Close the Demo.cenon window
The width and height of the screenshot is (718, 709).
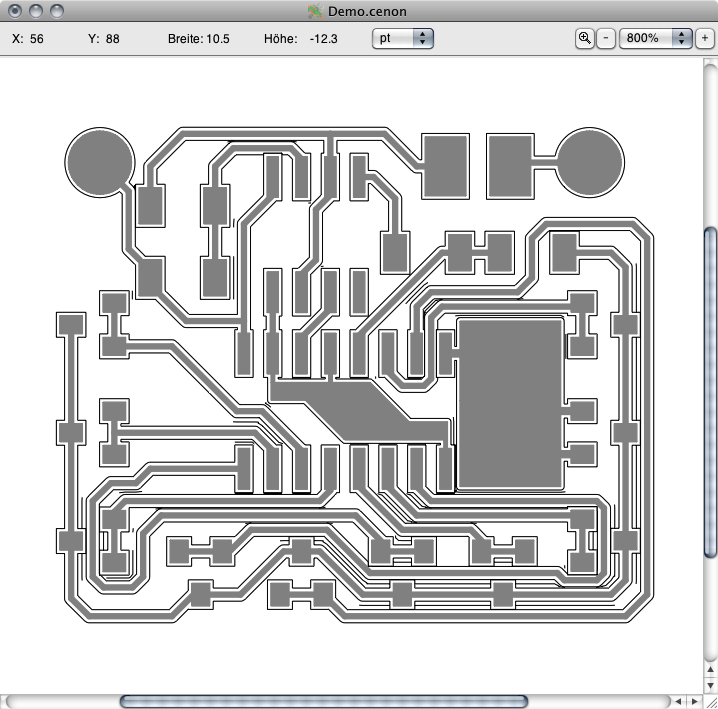pos(14,11)
